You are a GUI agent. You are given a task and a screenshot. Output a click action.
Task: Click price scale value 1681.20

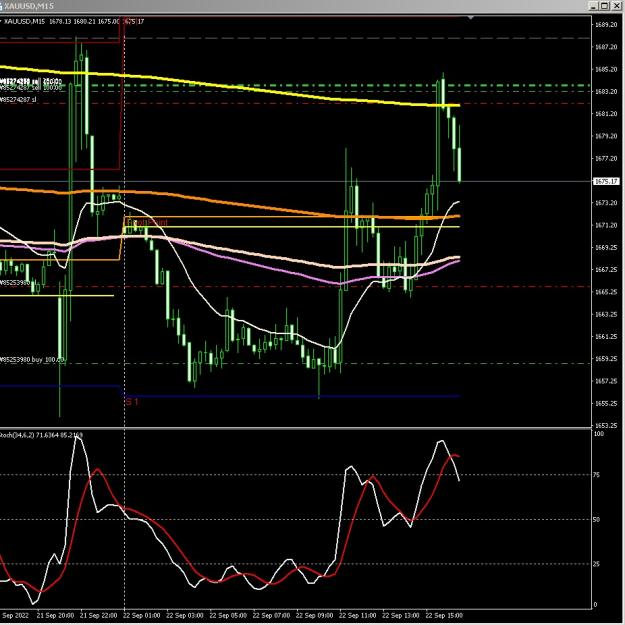(606, 114)
